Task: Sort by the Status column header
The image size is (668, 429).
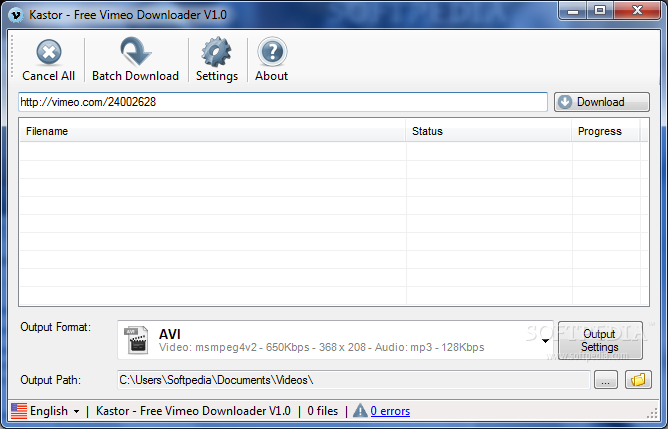Action: point(488,131)
